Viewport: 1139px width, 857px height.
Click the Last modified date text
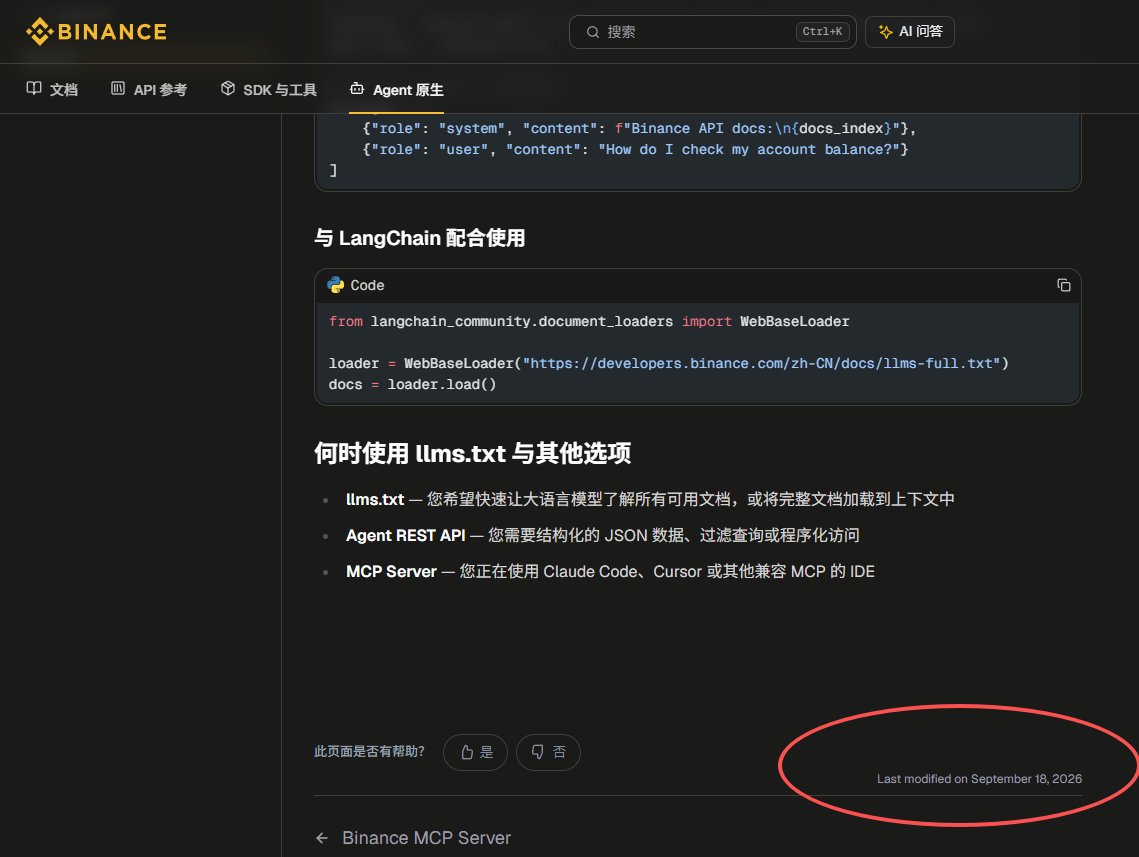(979, 779)
